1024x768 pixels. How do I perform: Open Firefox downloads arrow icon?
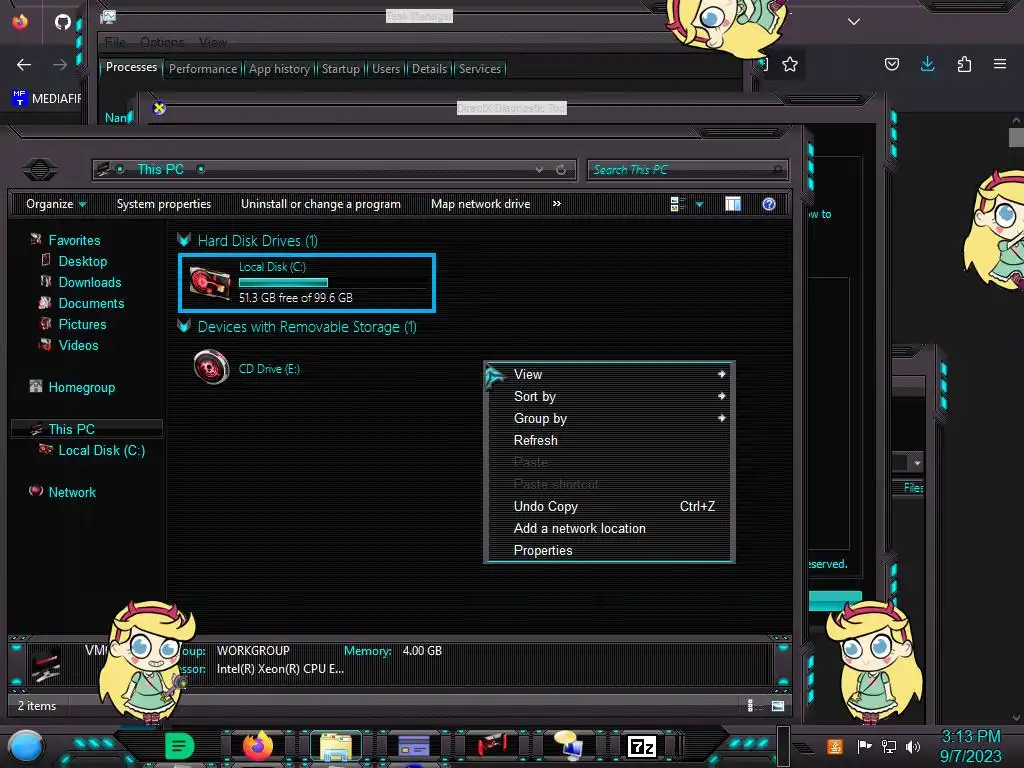click(x=927, y=64)
